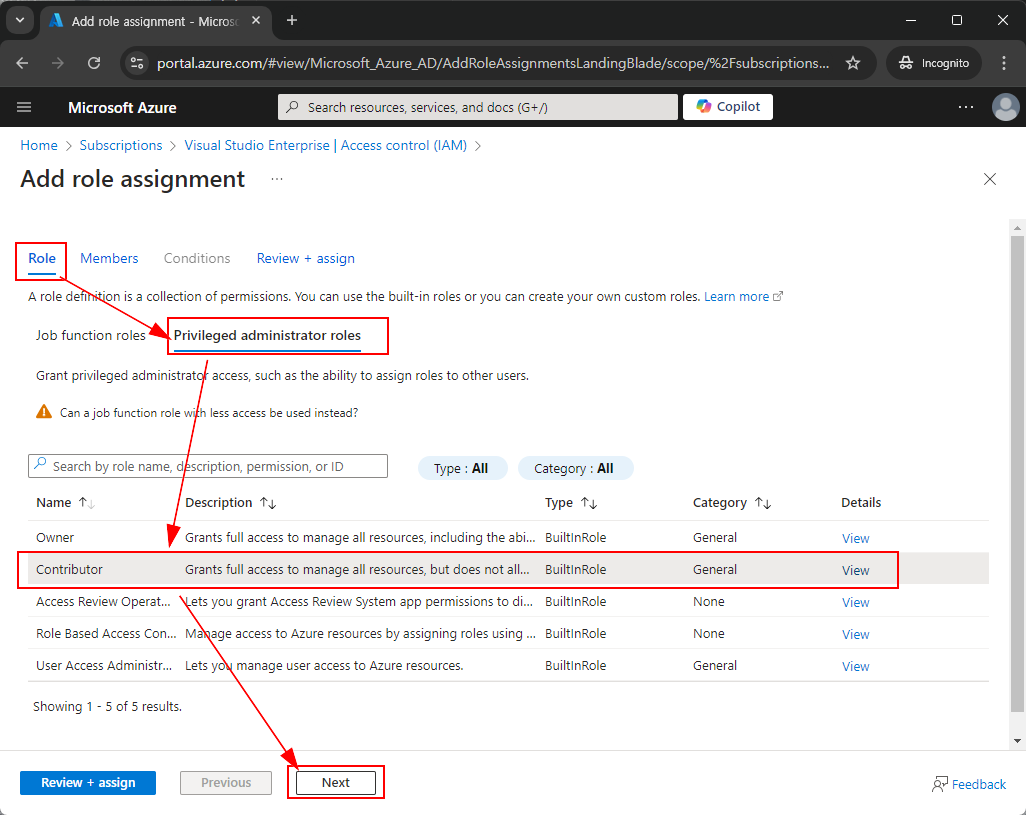This screenshot has height=815, width=1026.
Task: View details for User Access Administrator
Action: coord(855,667)
